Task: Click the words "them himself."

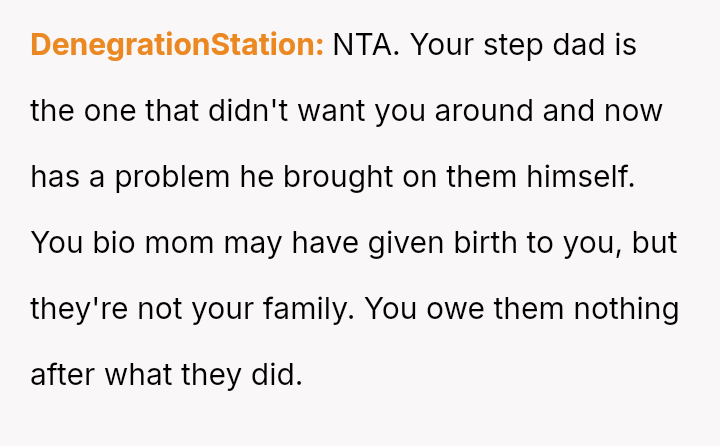Action: click(543, 177)
